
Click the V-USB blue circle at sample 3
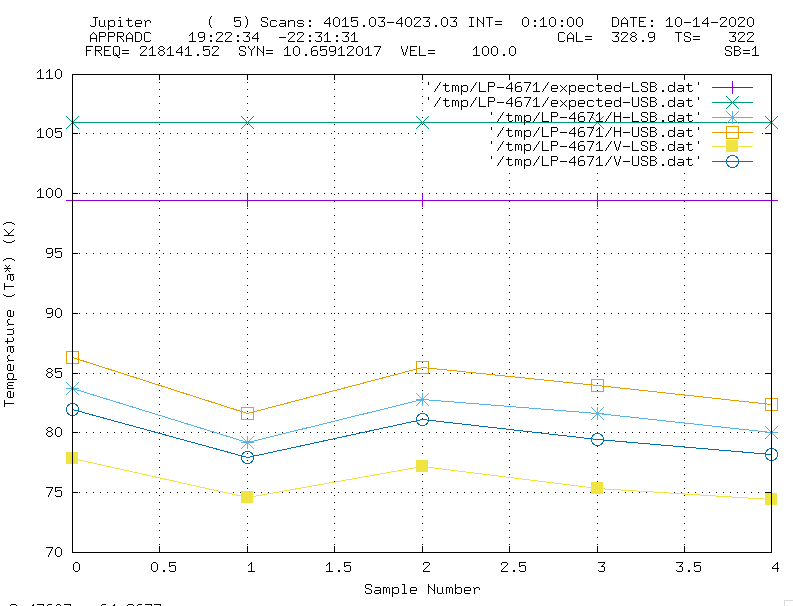(x=597, y=439)
